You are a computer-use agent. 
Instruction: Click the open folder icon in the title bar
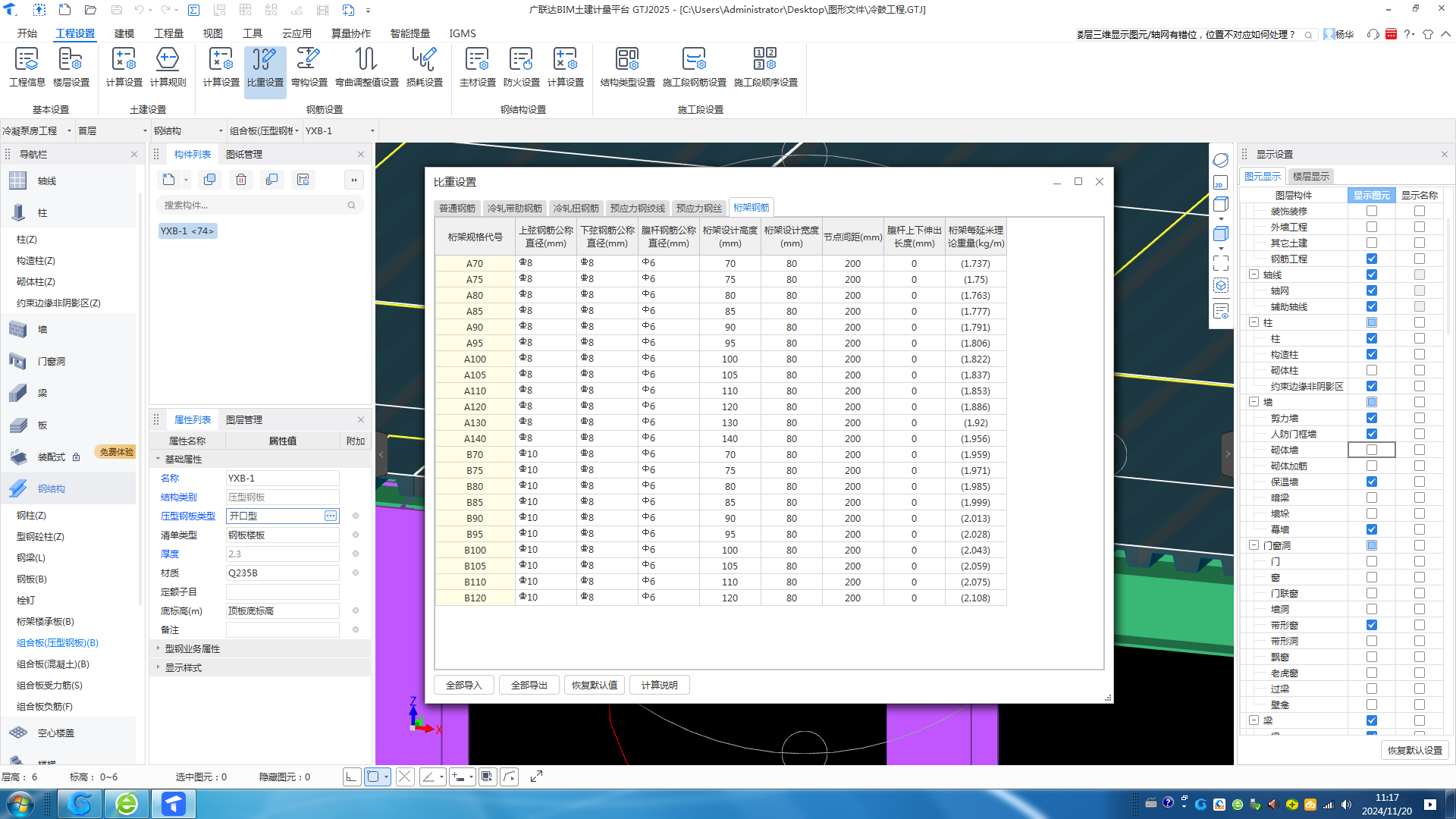pyautogui.click(x=90, y=10)
